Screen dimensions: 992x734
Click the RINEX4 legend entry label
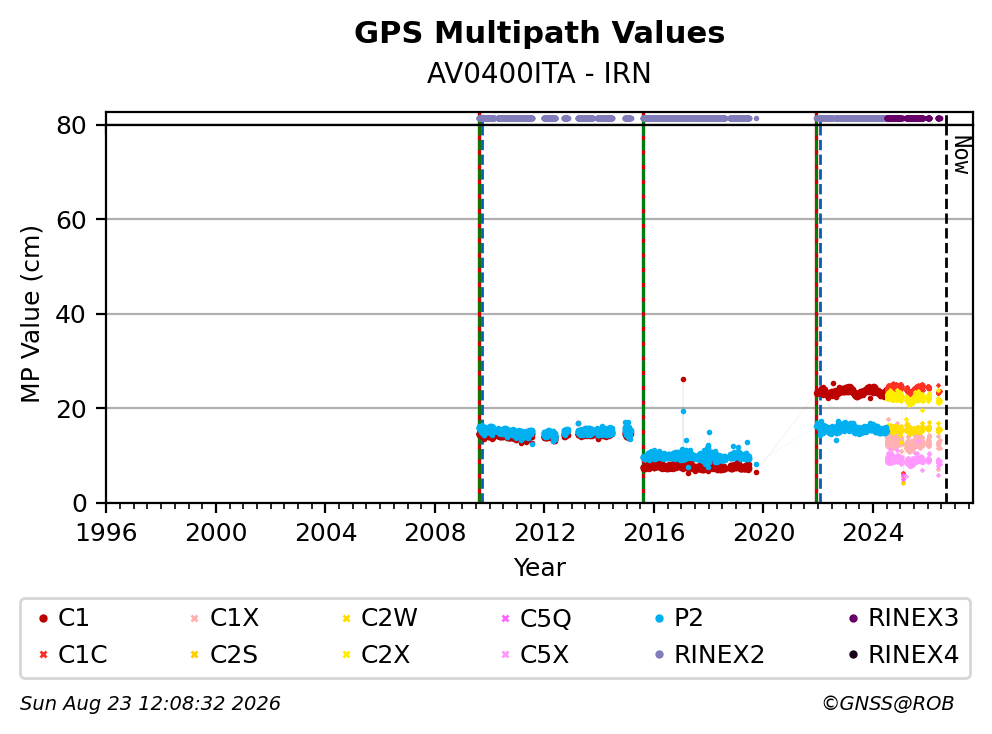[x=914, y=655]
